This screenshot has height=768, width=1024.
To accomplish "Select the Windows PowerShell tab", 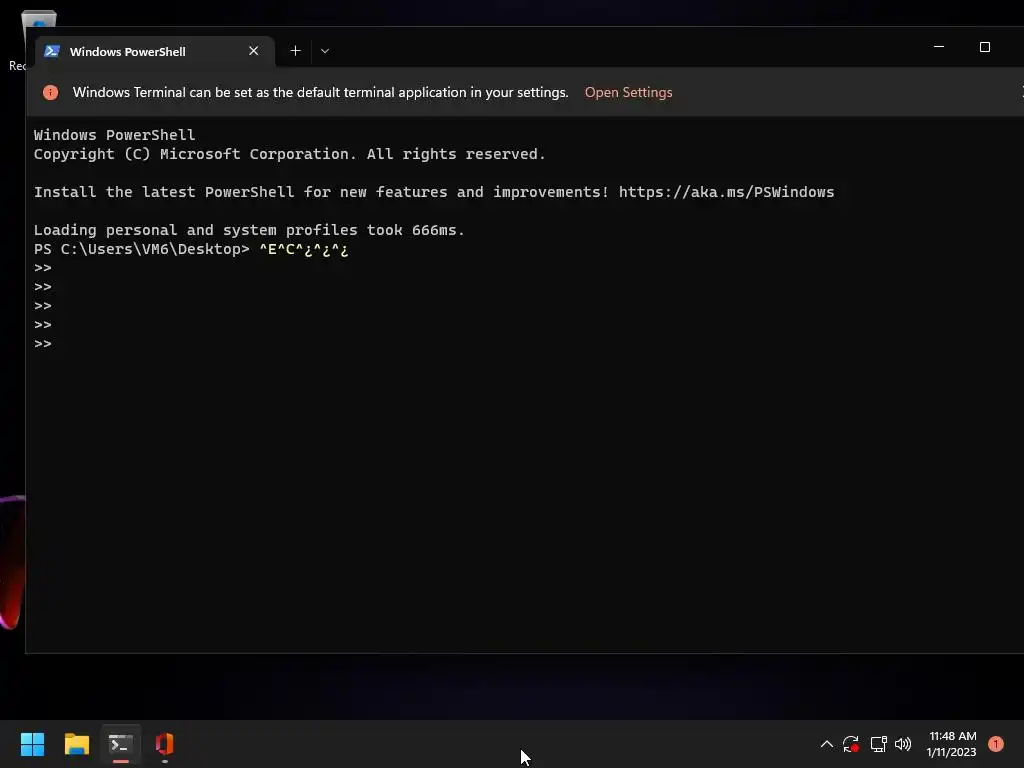I will [155, 52].
